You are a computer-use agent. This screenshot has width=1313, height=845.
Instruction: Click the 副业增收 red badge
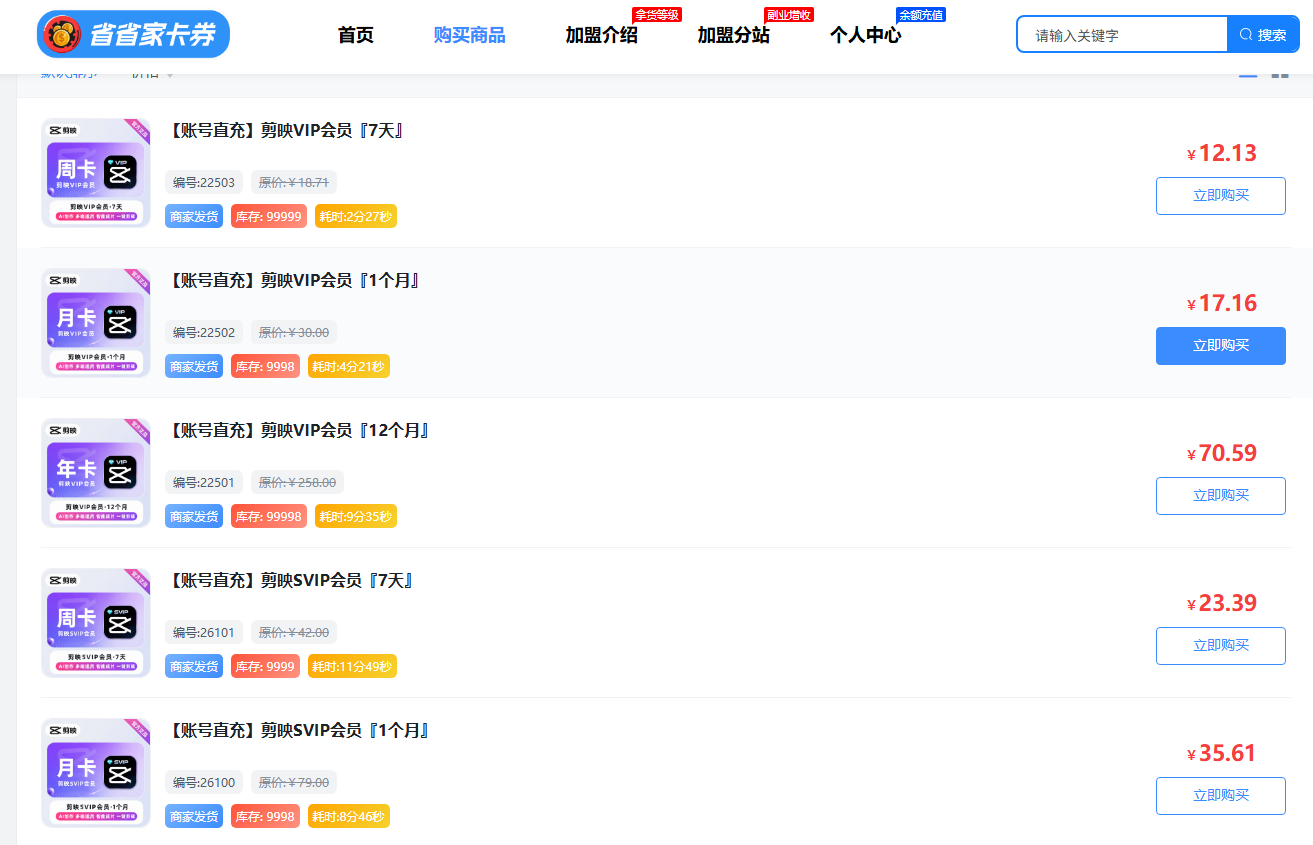[789, 15]
